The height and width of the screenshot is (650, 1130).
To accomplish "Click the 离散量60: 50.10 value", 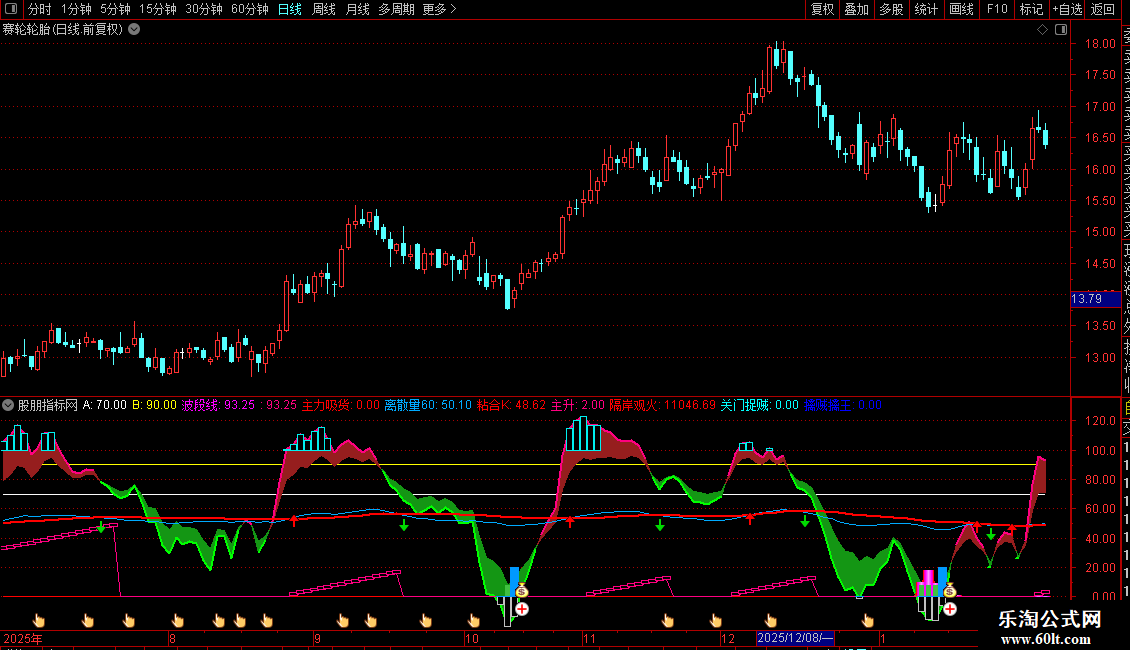I will click(x=428, y=405).
